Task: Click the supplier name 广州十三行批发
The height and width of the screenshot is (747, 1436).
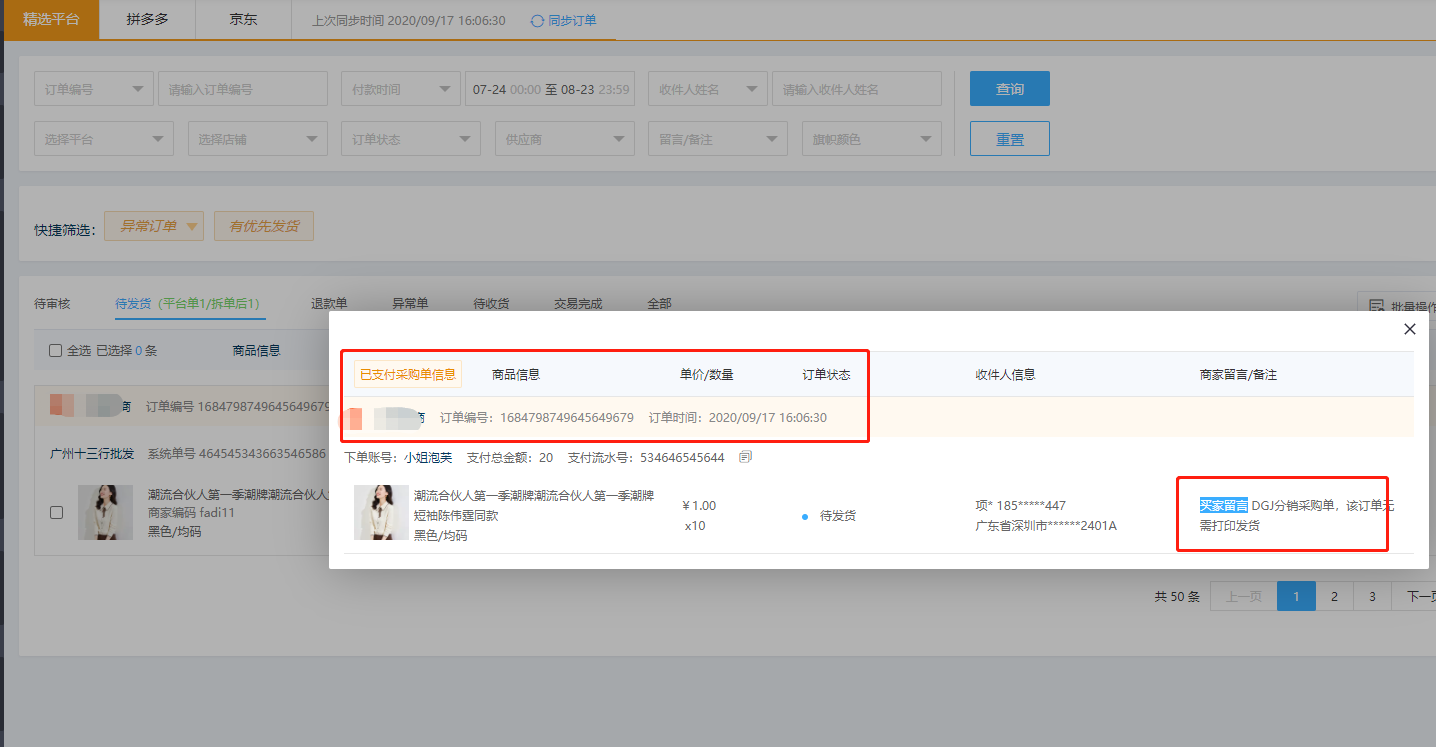Action: pos(92,453)
